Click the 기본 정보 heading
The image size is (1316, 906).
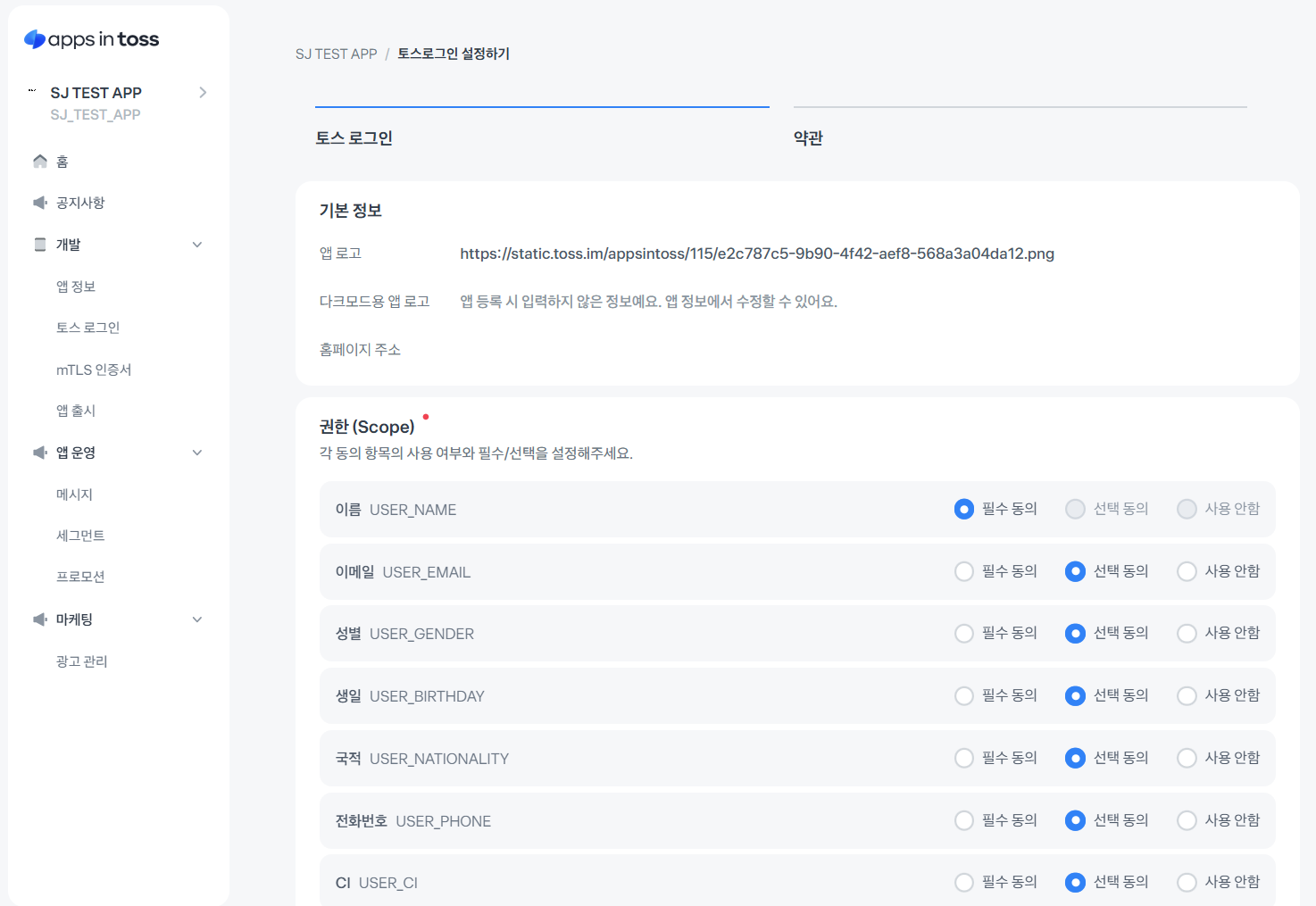point(351,211)
